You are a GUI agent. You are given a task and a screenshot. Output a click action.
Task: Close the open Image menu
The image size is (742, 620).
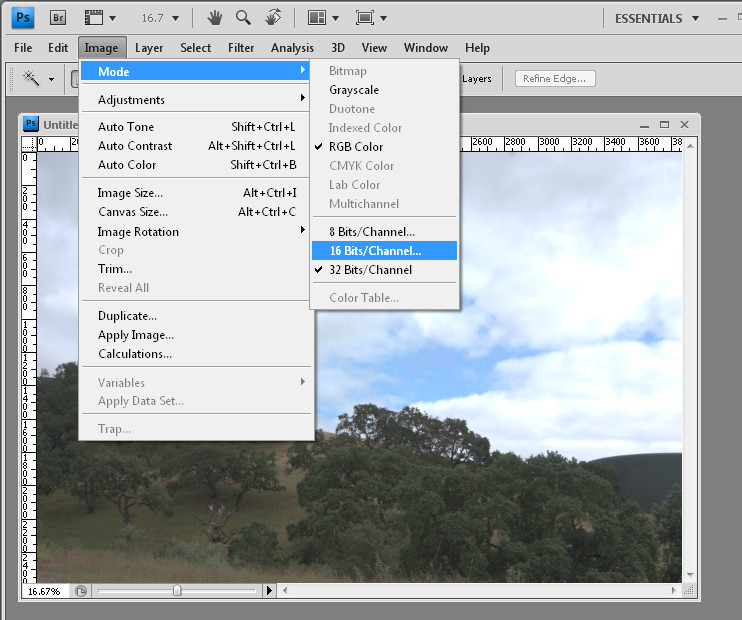(102, 48)
